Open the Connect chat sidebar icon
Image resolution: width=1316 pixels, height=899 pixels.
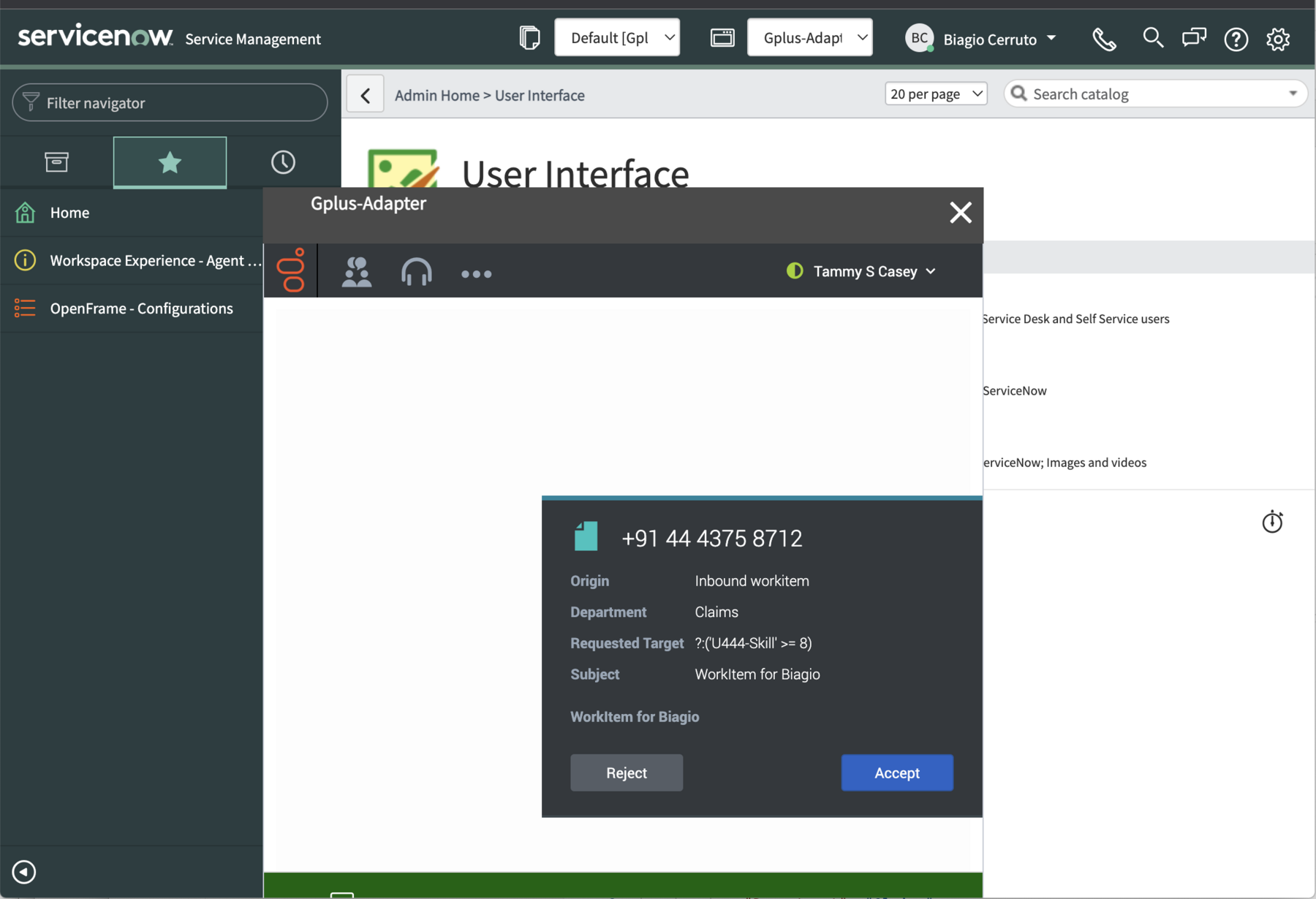coord(1194,37)
